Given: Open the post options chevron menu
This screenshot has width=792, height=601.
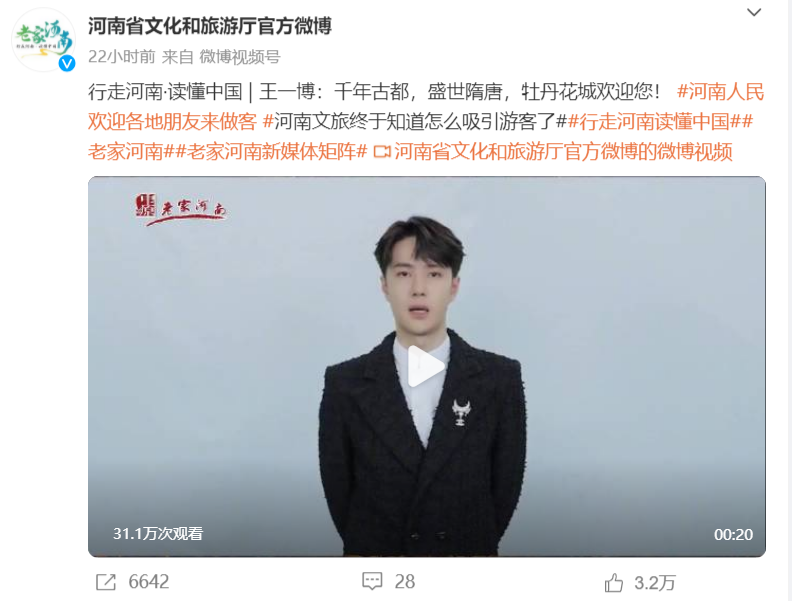Looking at the screenshot, I should click(754, 13).
